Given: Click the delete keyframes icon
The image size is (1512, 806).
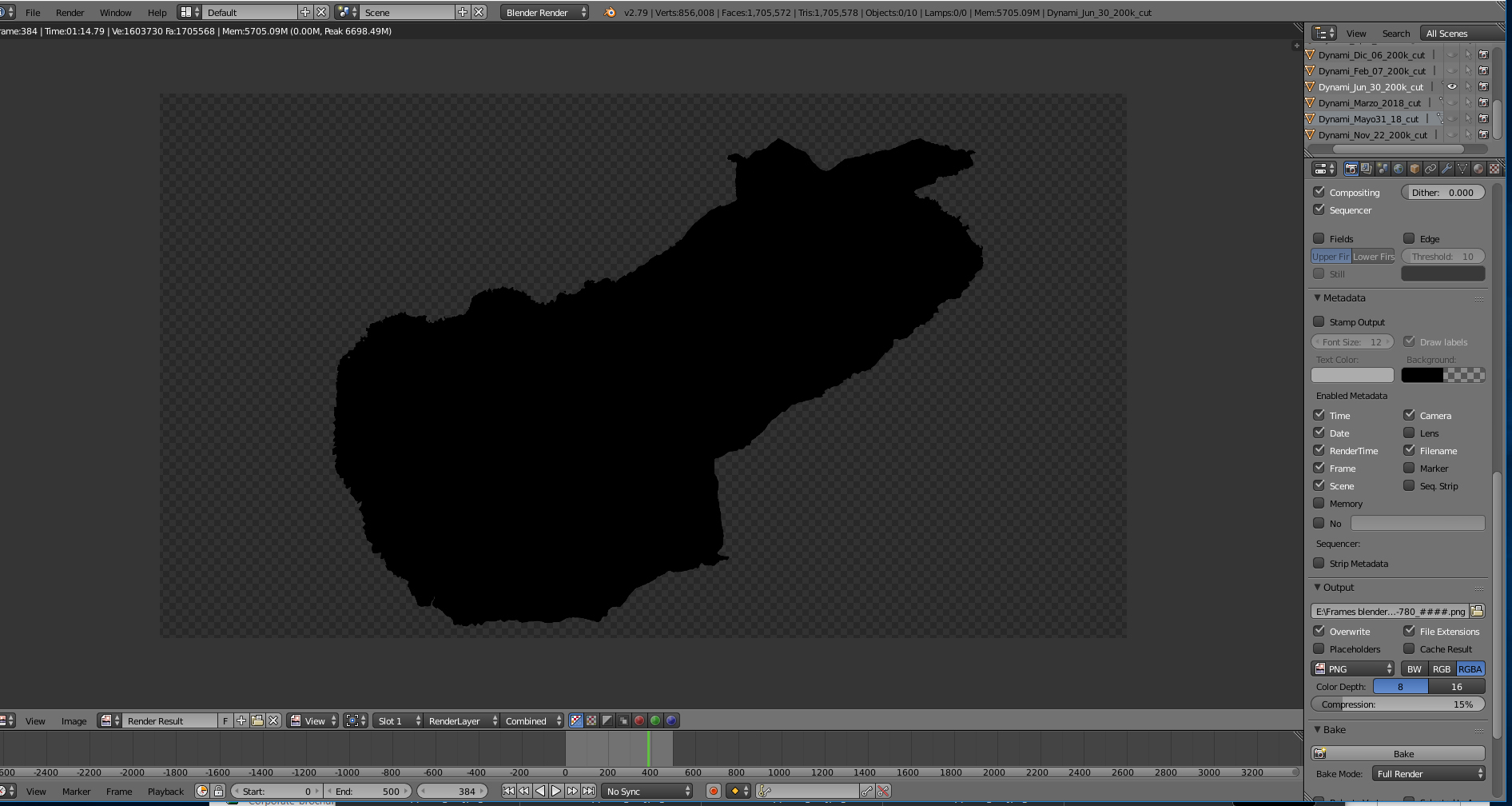Looking at the screenshot, I should pos(883,791).
